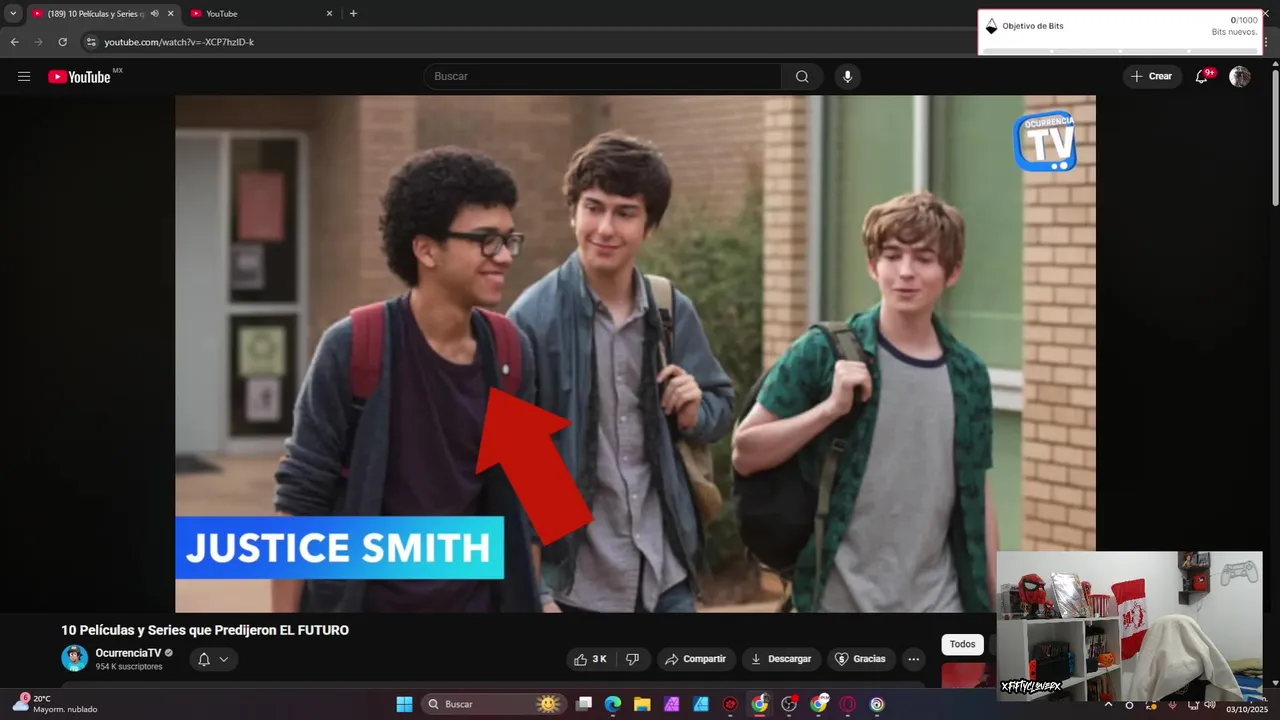Image resolution: width=1280 pixels, height=720 pixels.
Task: Open Task View on the taskbar
Action: point(584,704)
